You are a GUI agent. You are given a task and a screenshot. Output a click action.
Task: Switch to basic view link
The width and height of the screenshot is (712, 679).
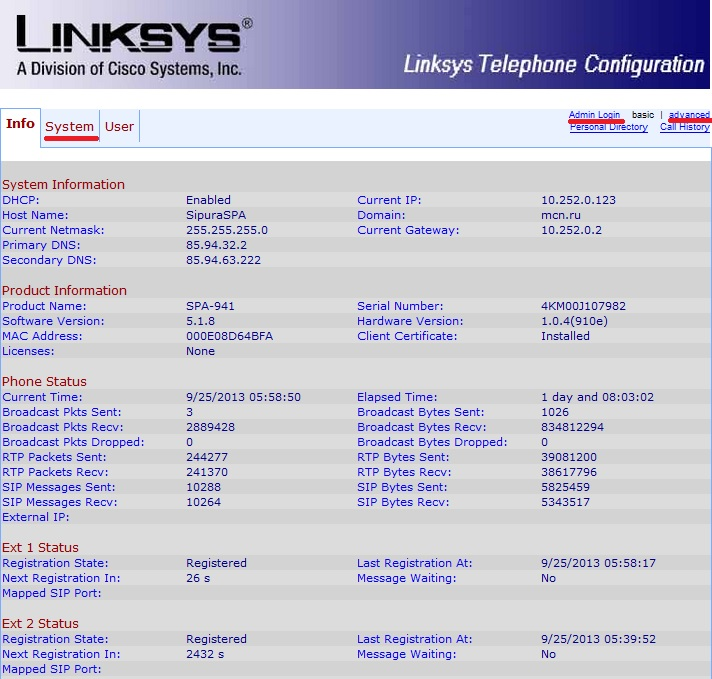(x=643, y=114)
